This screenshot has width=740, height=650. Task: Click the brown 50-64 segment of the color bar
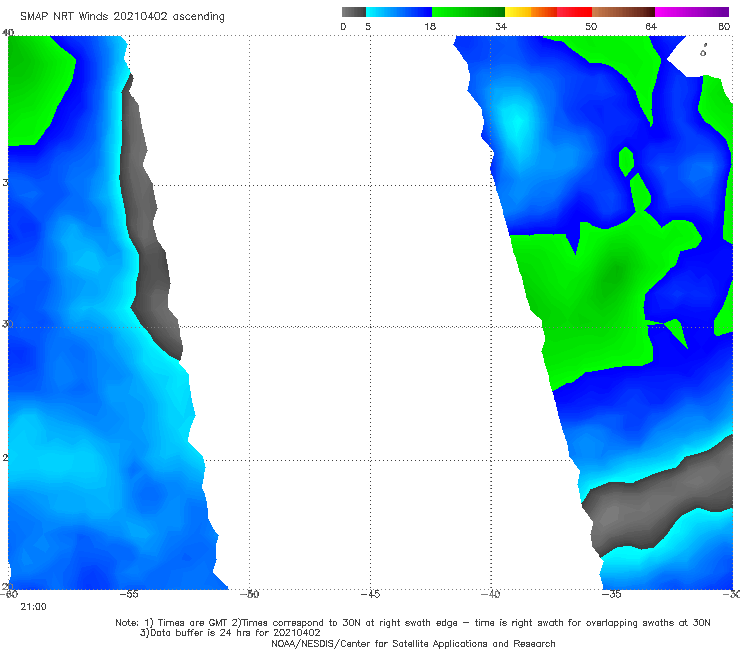tap(623, 12)
